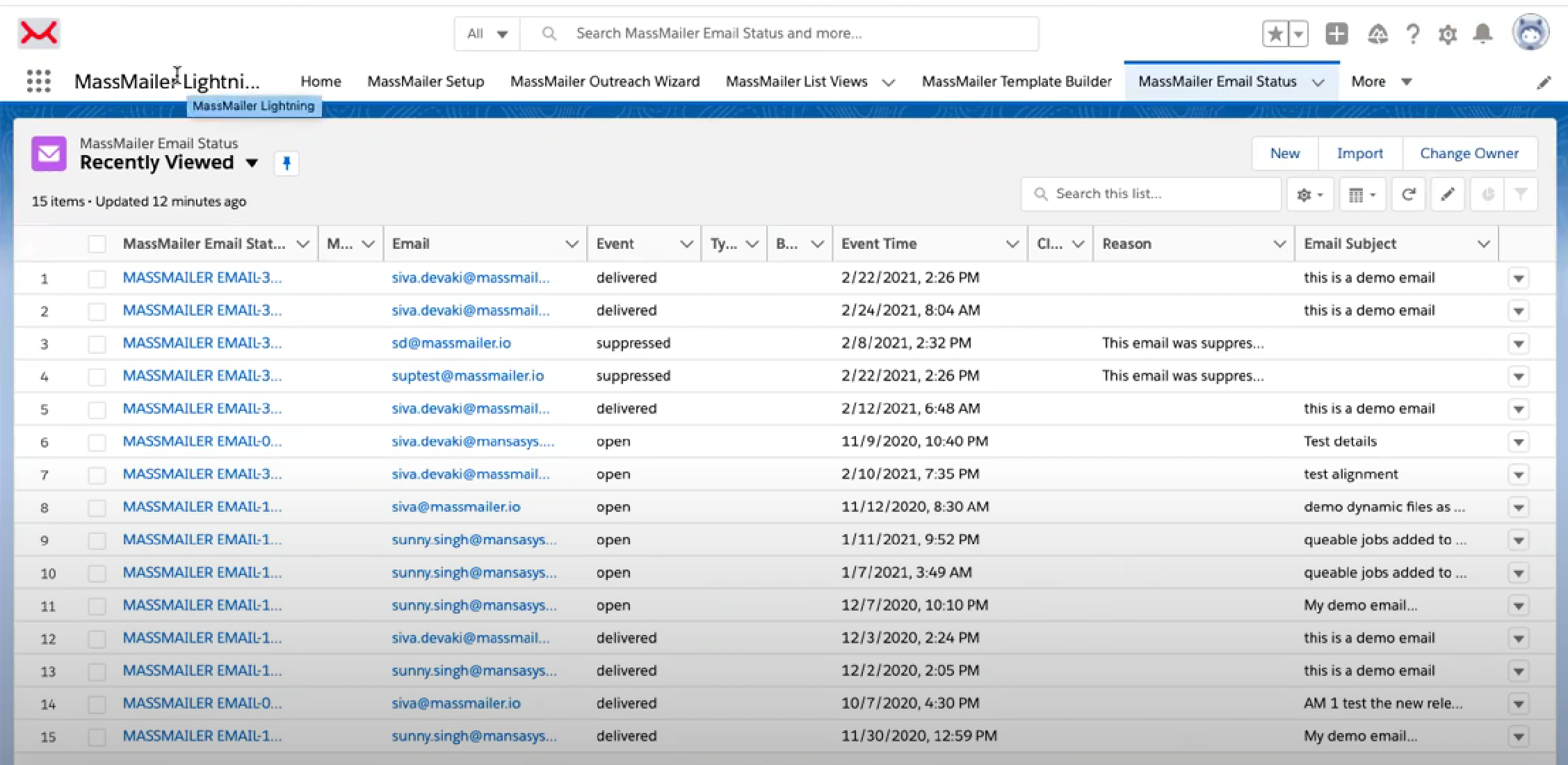Check the checkbox for row 6

pyautogui.click(x=97, y=442)
